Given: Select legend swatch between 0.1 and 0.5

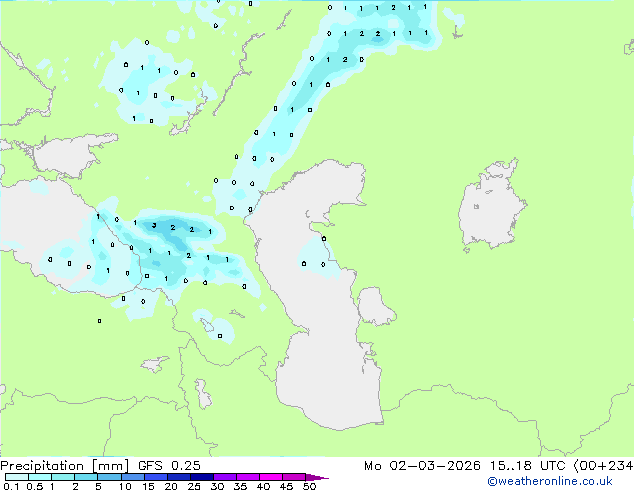Looking at the screenshot, I should click(17, 477).
